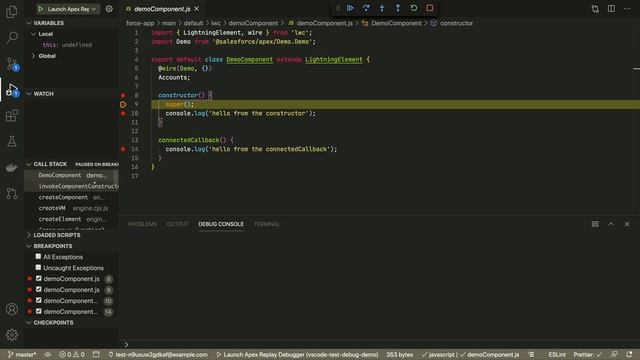Select the demoComponent.js editor tab
This screenshot has height=360, width=640.
point(162,9)
